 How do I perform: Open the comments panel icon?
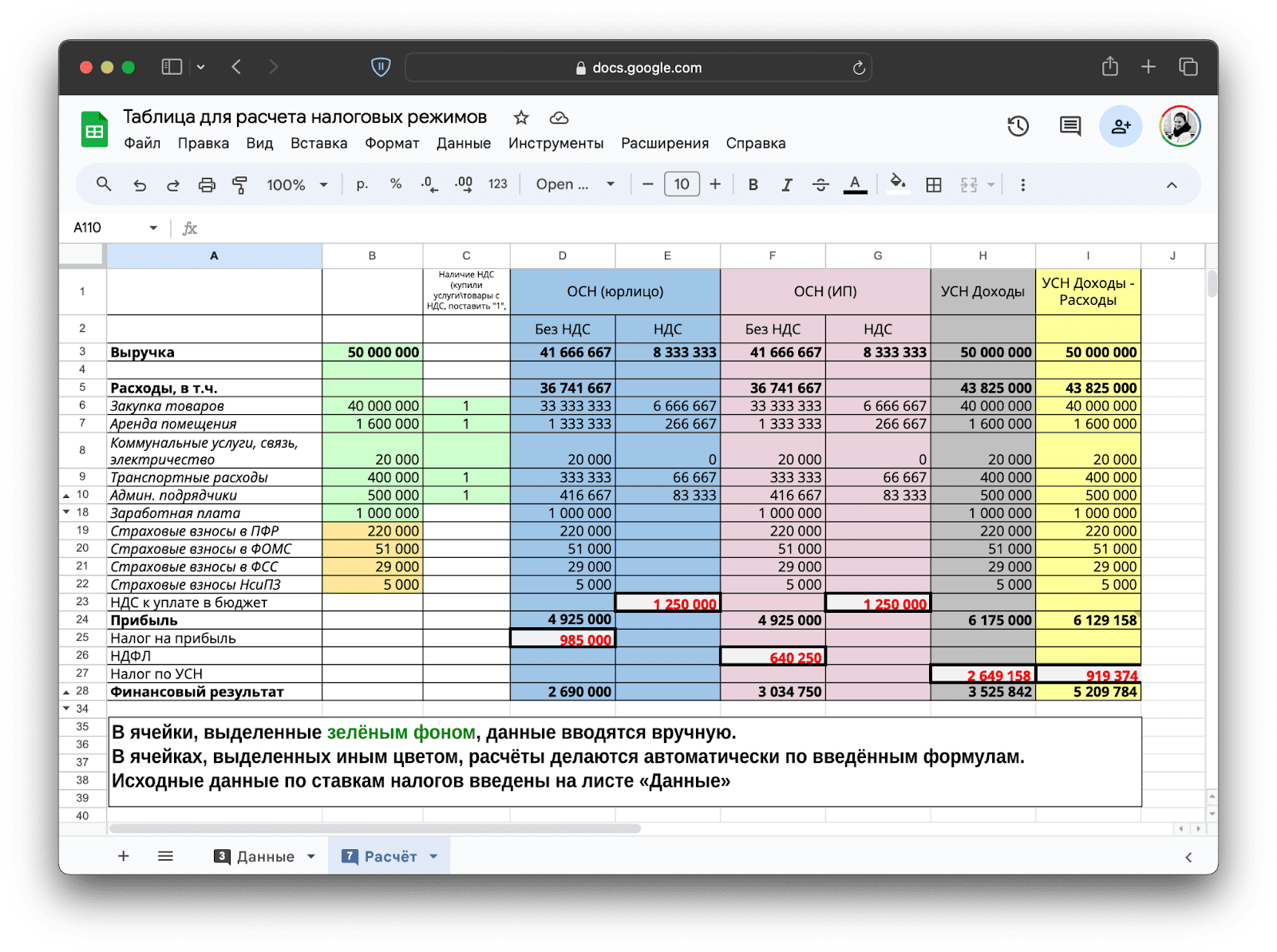(1069, 126)
